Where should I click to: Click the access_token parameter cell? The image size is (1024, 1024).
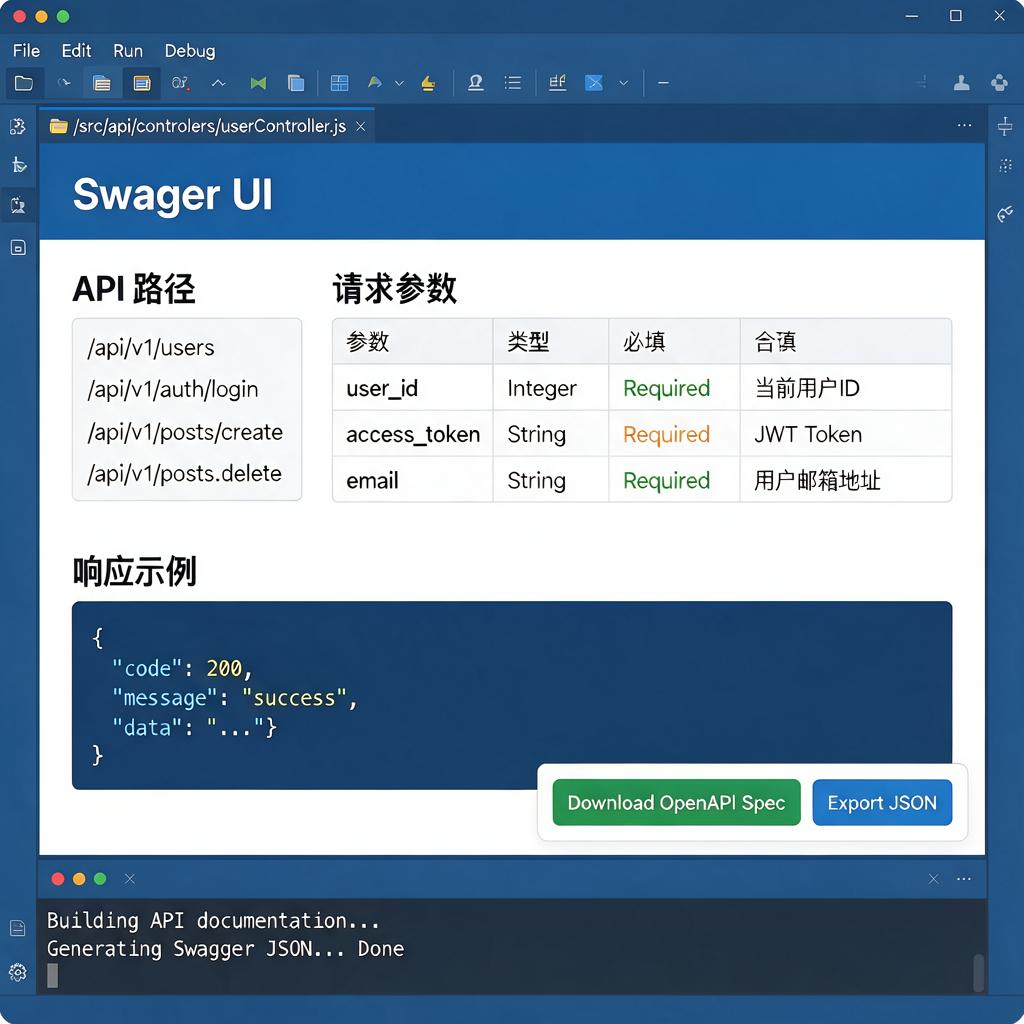[x=413, y=434]
